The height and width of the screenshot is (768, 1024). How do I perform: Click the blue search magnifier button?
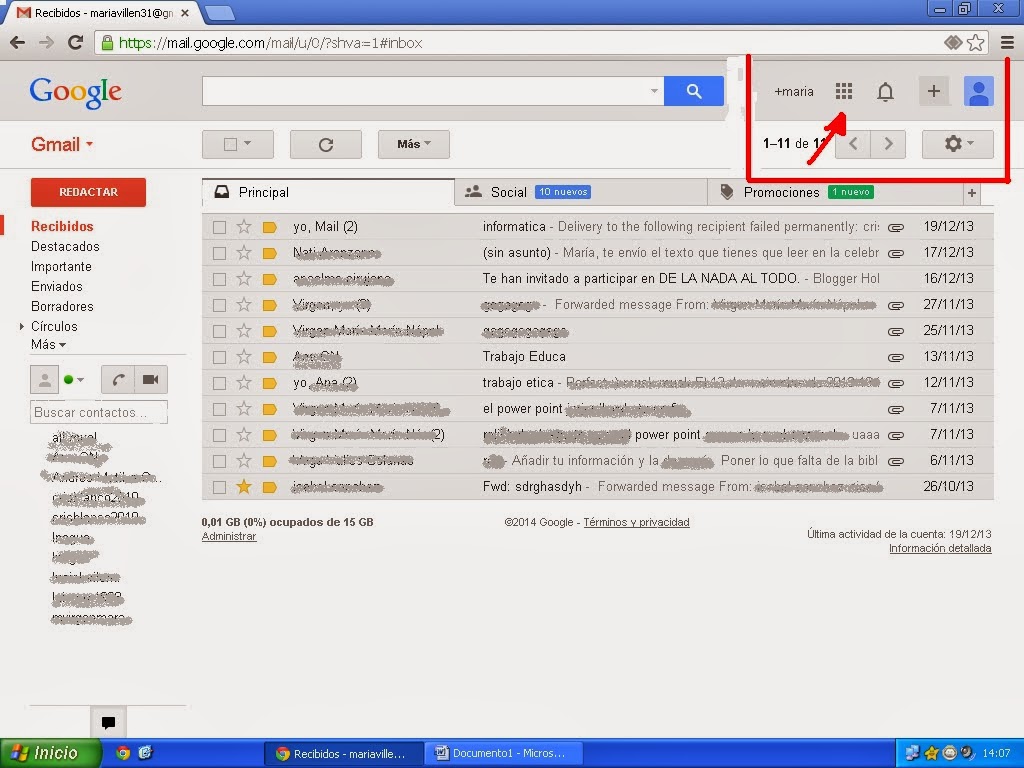click(x=694, y=91)
